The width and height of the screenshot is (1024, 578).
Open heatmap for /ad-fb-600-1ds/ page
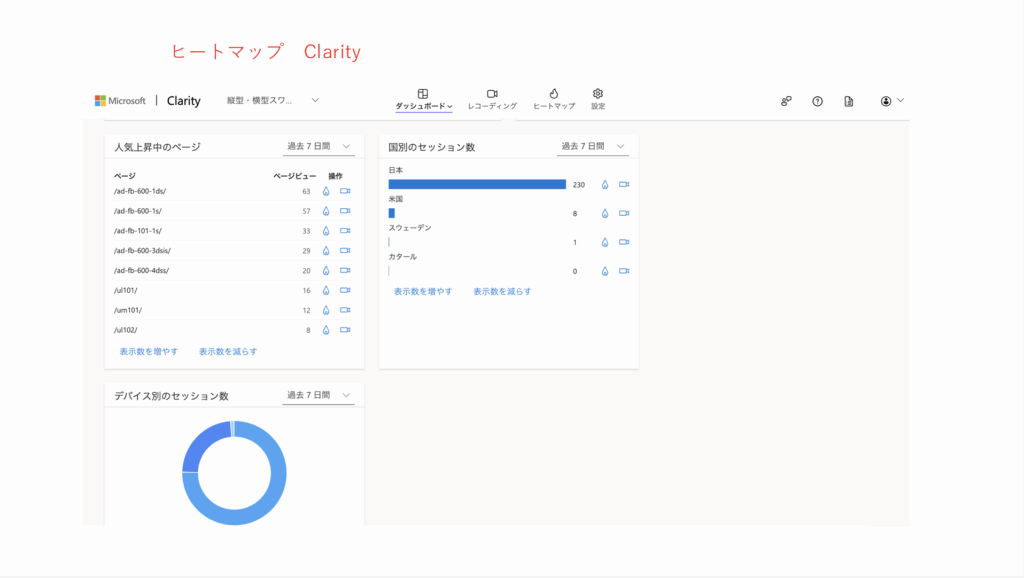[x=326, y=191]
